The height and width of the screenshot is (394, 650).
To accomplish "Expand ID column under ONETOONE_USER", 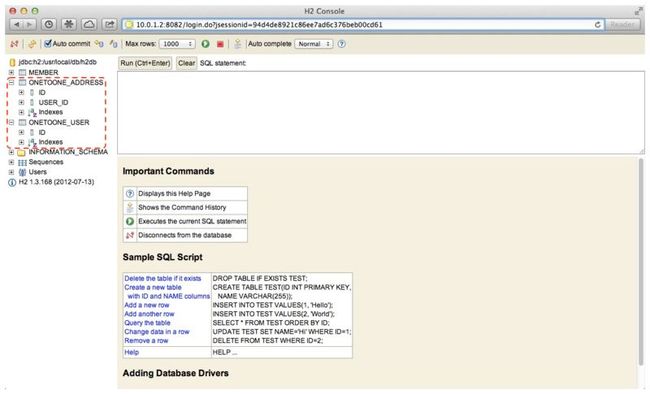I will click(22, 132).
